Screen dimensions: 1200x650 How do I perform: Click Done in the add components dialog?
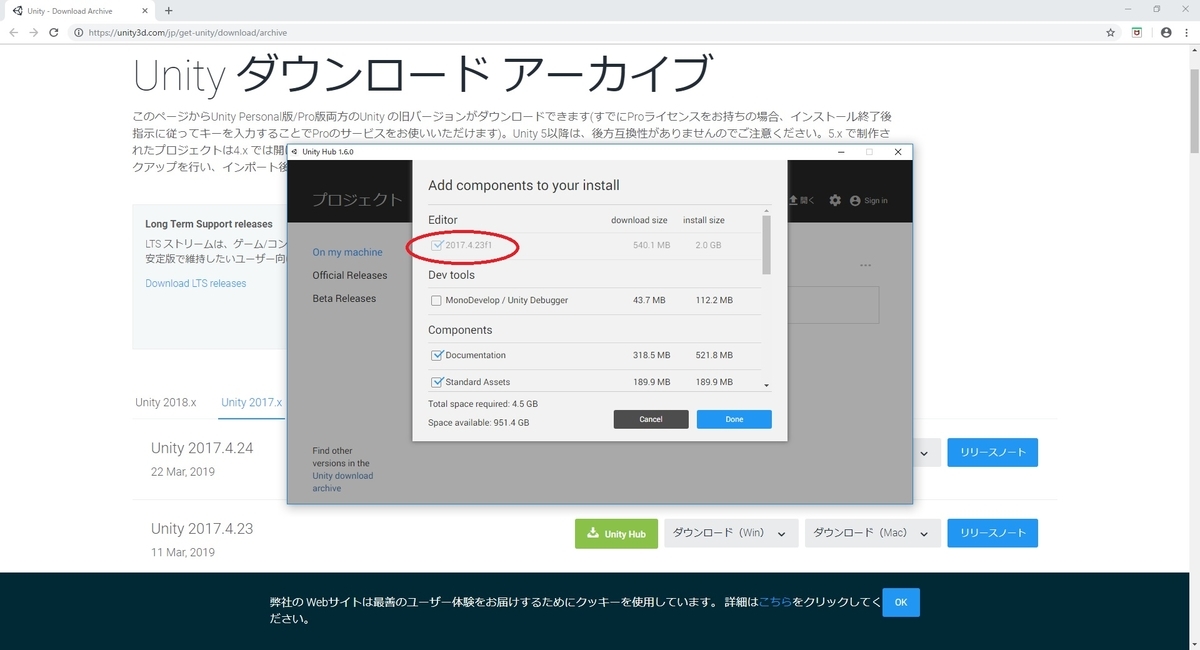734,419
